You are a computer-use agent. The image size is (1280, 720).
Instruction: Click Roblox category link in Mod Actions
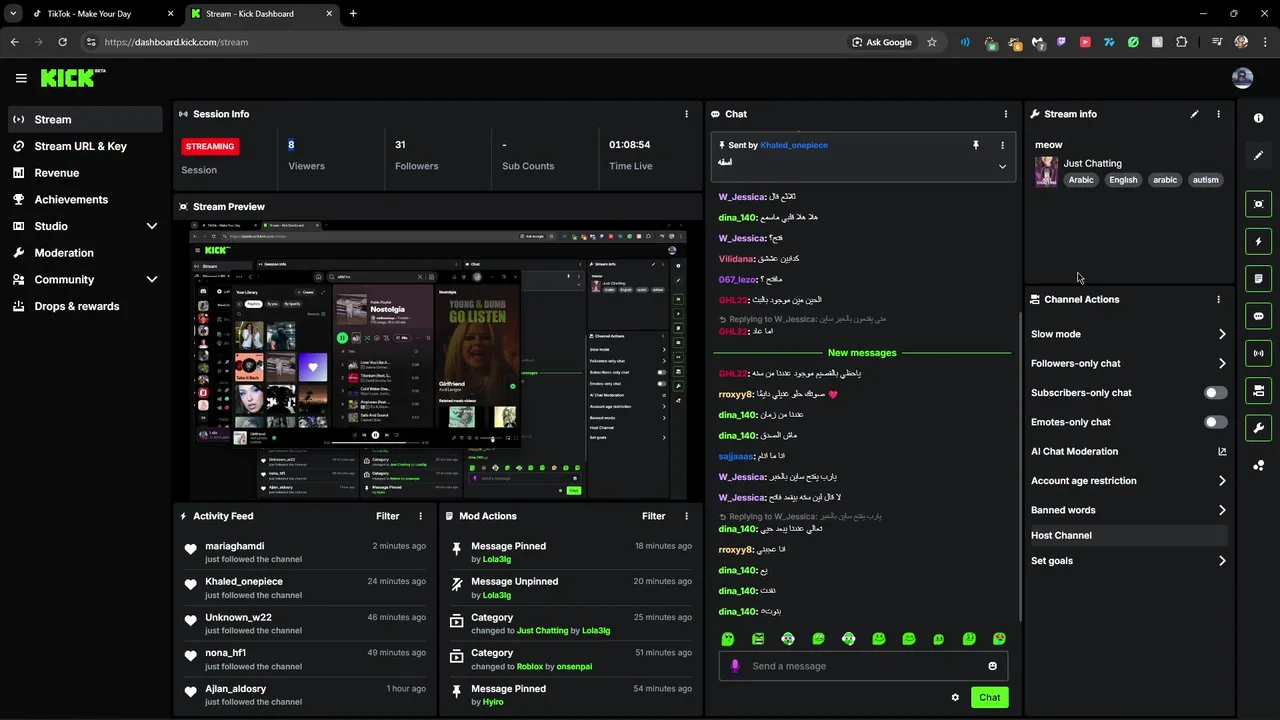(x=532, y=666)
